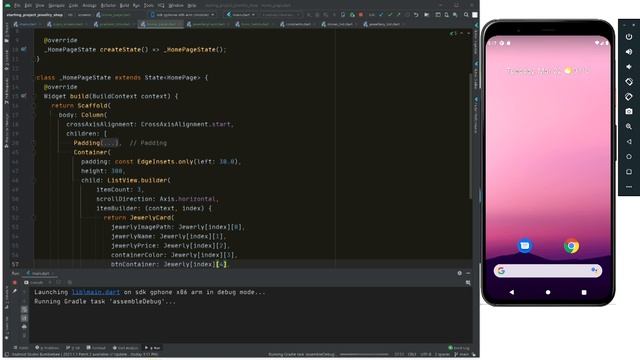Click 'scrollDirection: Axis.horizontal' code line
The height and width of the screenshot is (360, 640).
coord(158,199)
